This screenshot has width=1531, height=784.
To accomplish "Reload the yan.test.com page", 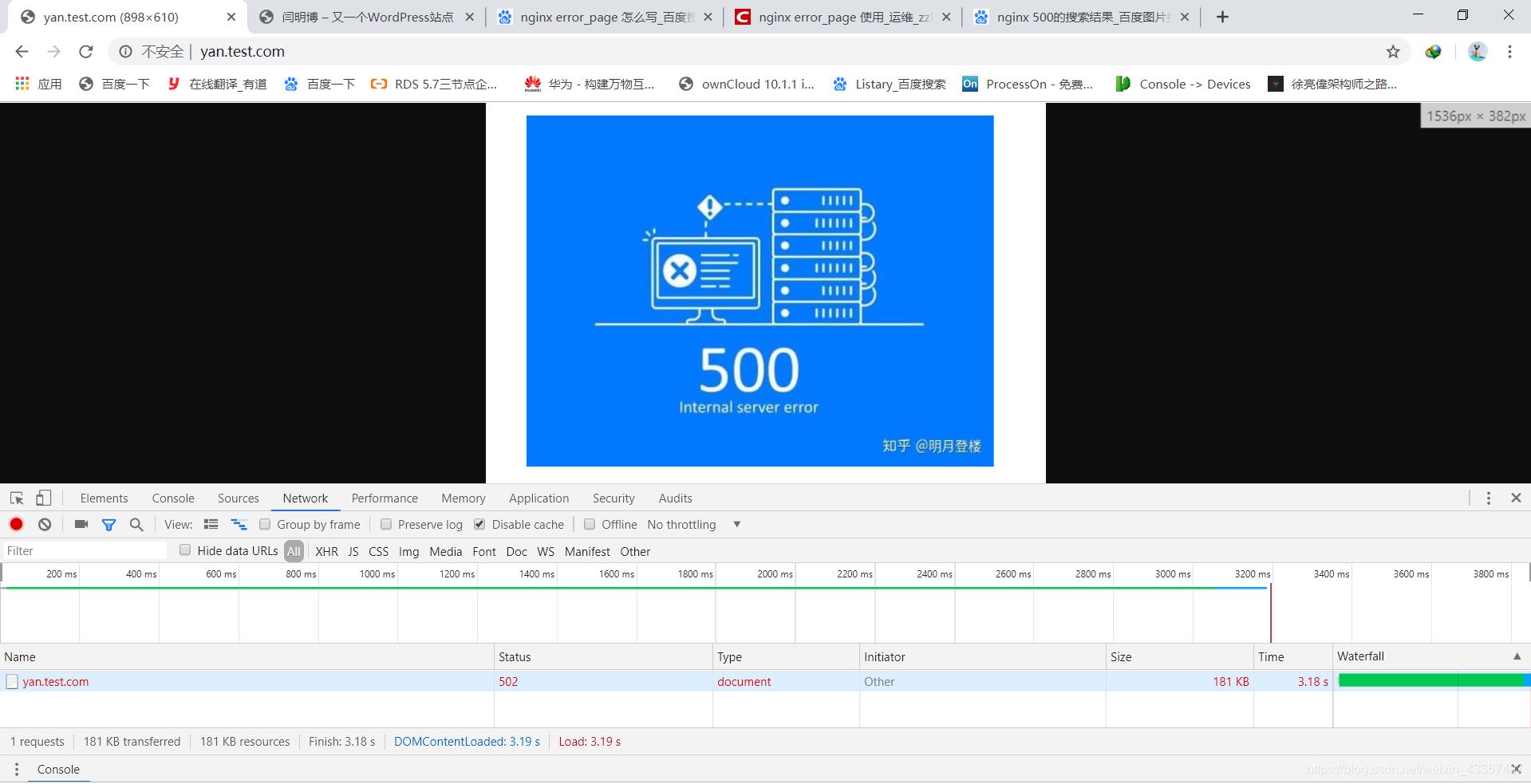I will click(x=85, y=51).
